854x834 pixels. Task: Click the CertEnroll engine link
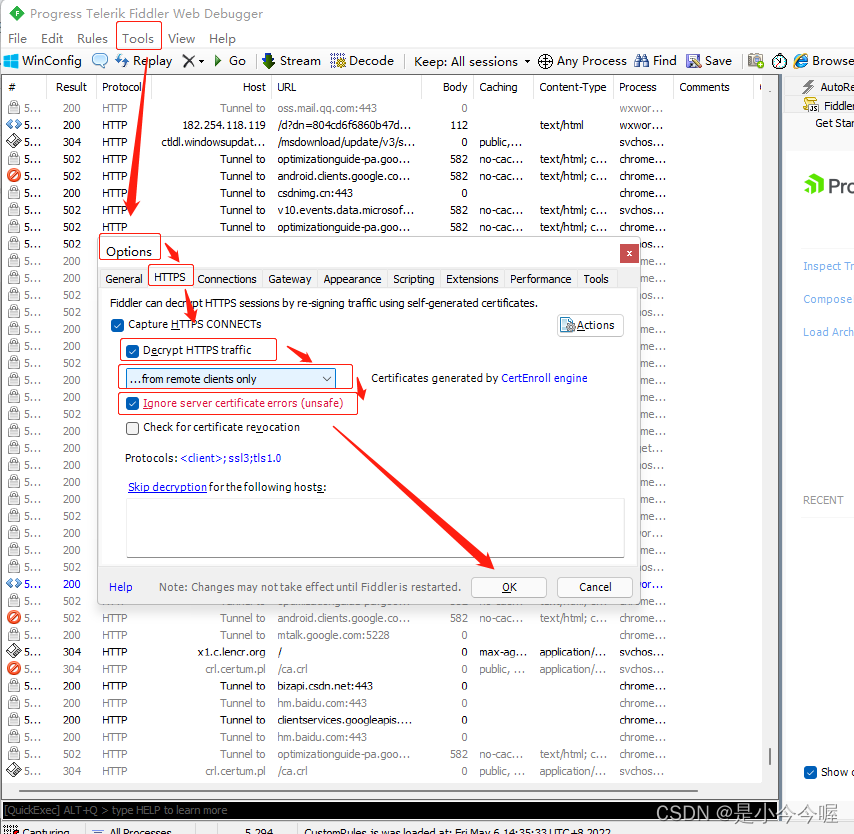(544, 378)
